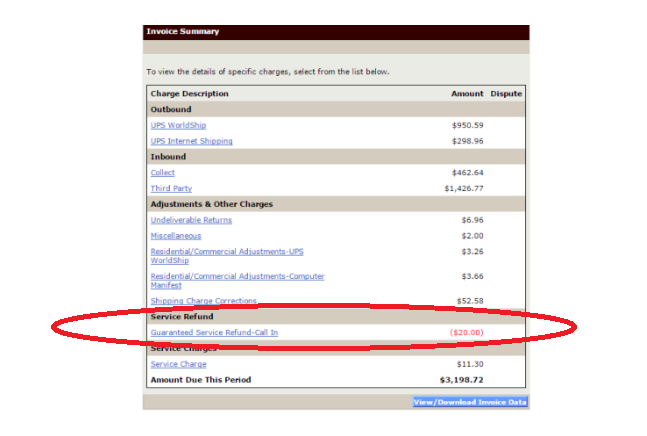This screenshot has width=647, height=436.
Task: Select the $52.58 corrections amount
Action: pos(470,301)
